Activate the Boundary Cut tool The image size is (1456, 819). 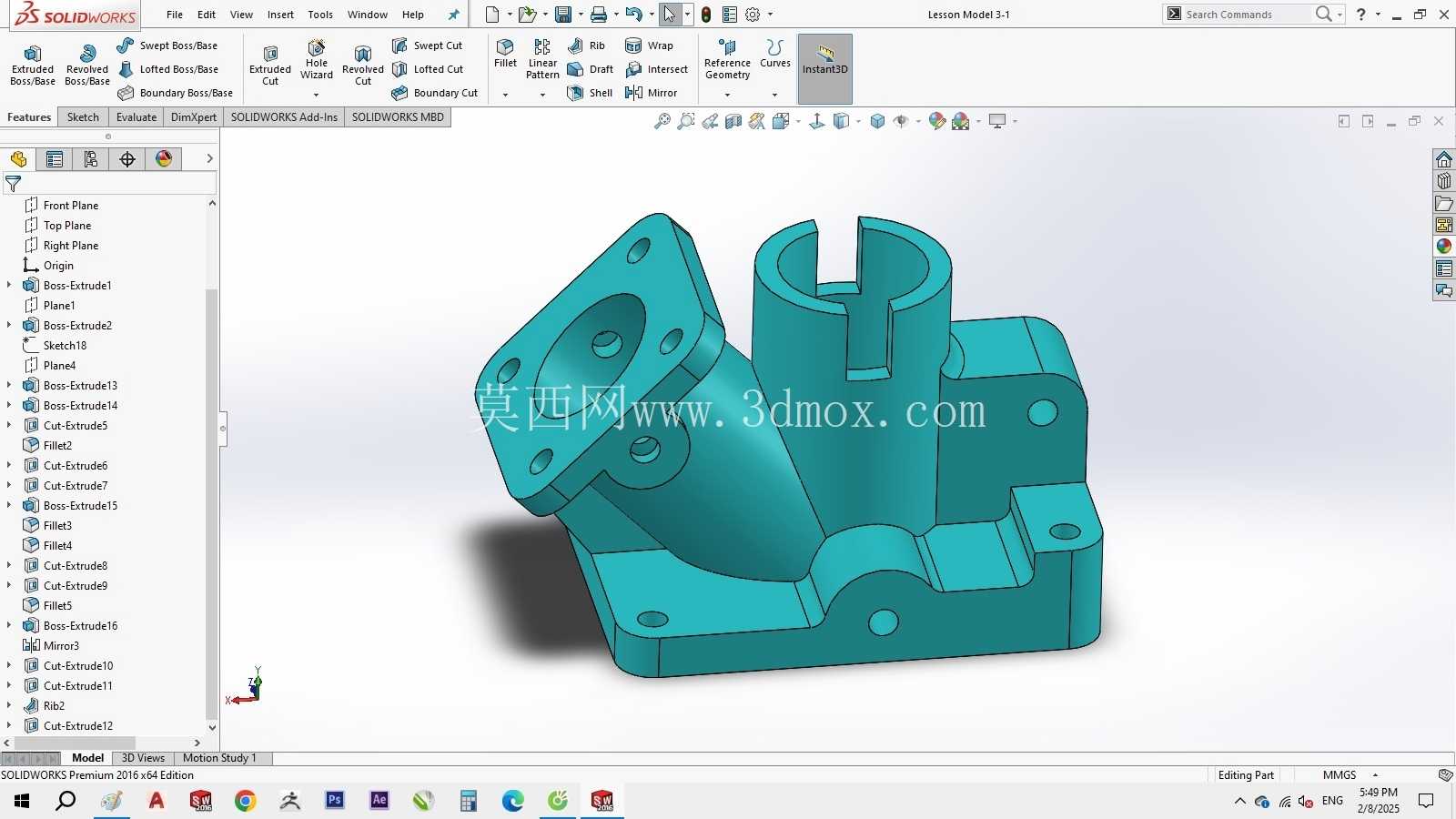(435, 93)
